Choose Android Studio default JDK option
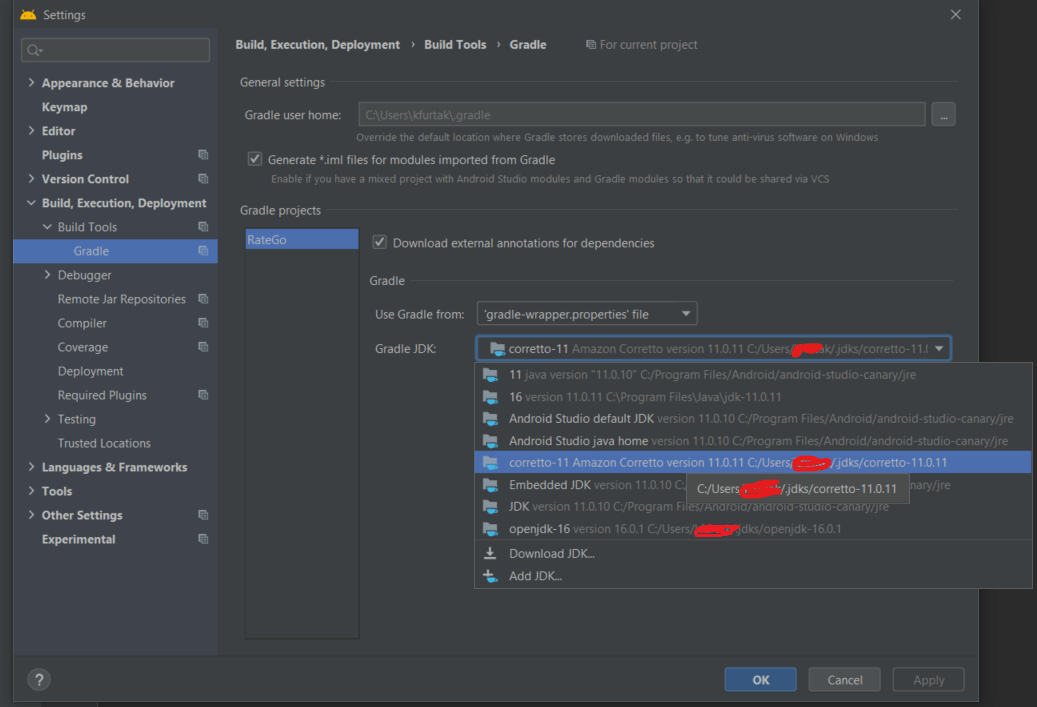 tap(753, 419)
